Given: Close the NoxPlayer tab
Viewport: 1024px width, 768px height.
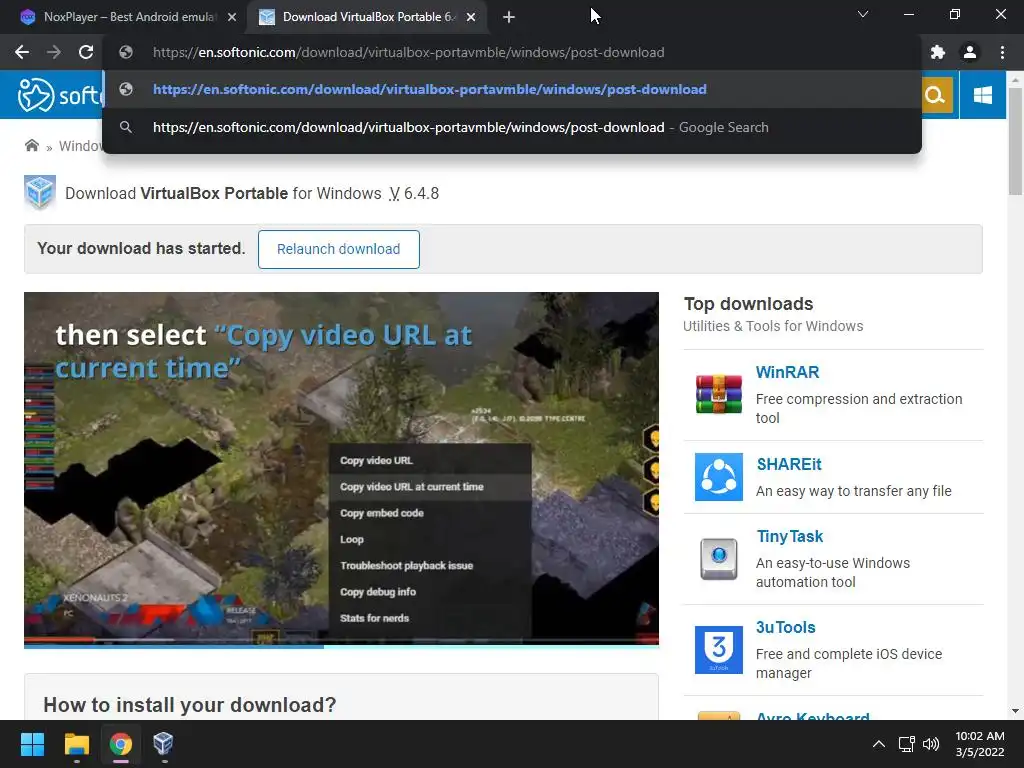Looking at the screenshot, I should pyautogui.click(x=232, y=17).
